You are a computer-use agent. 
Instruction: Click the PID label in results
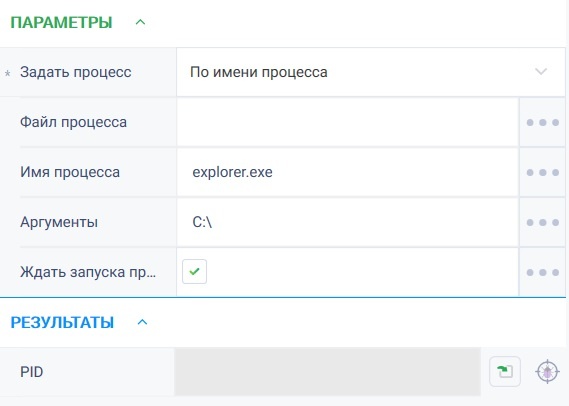[32, 372]
